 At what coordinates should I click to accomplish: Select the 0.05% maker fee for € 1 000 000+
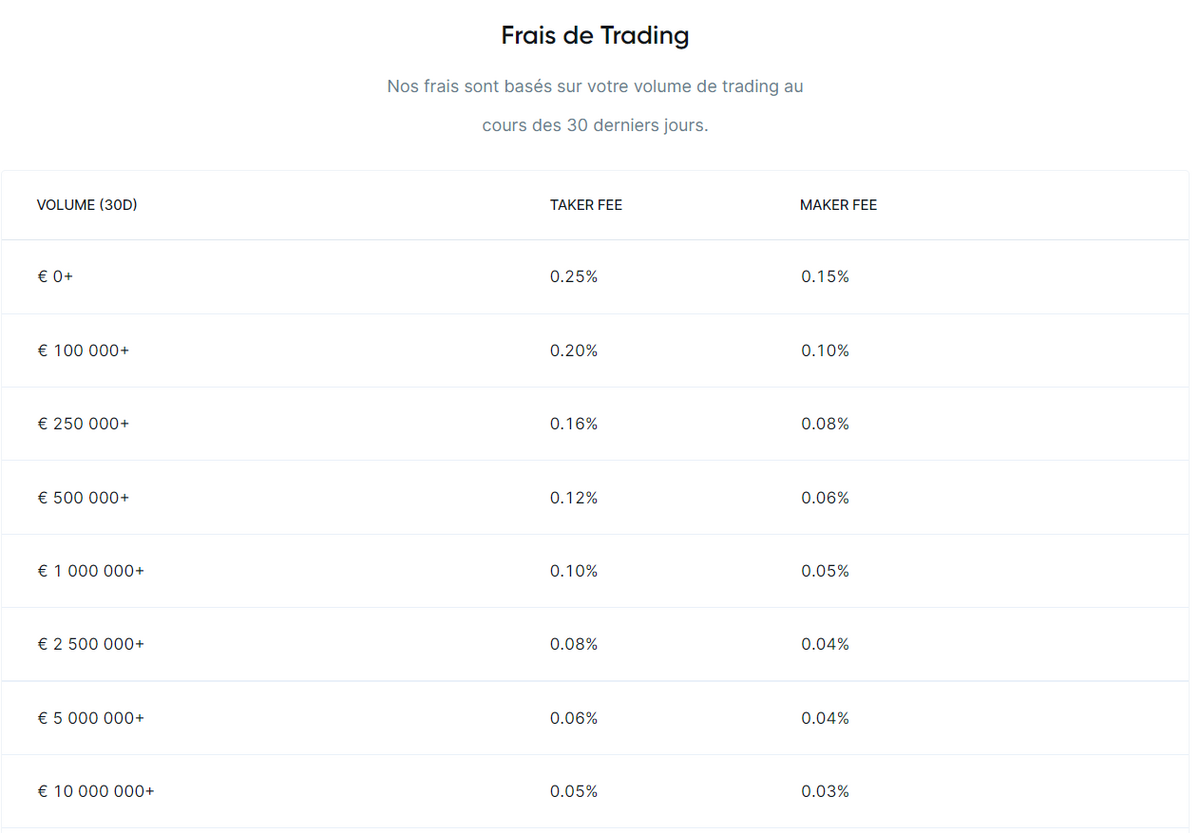pos(825,571)
